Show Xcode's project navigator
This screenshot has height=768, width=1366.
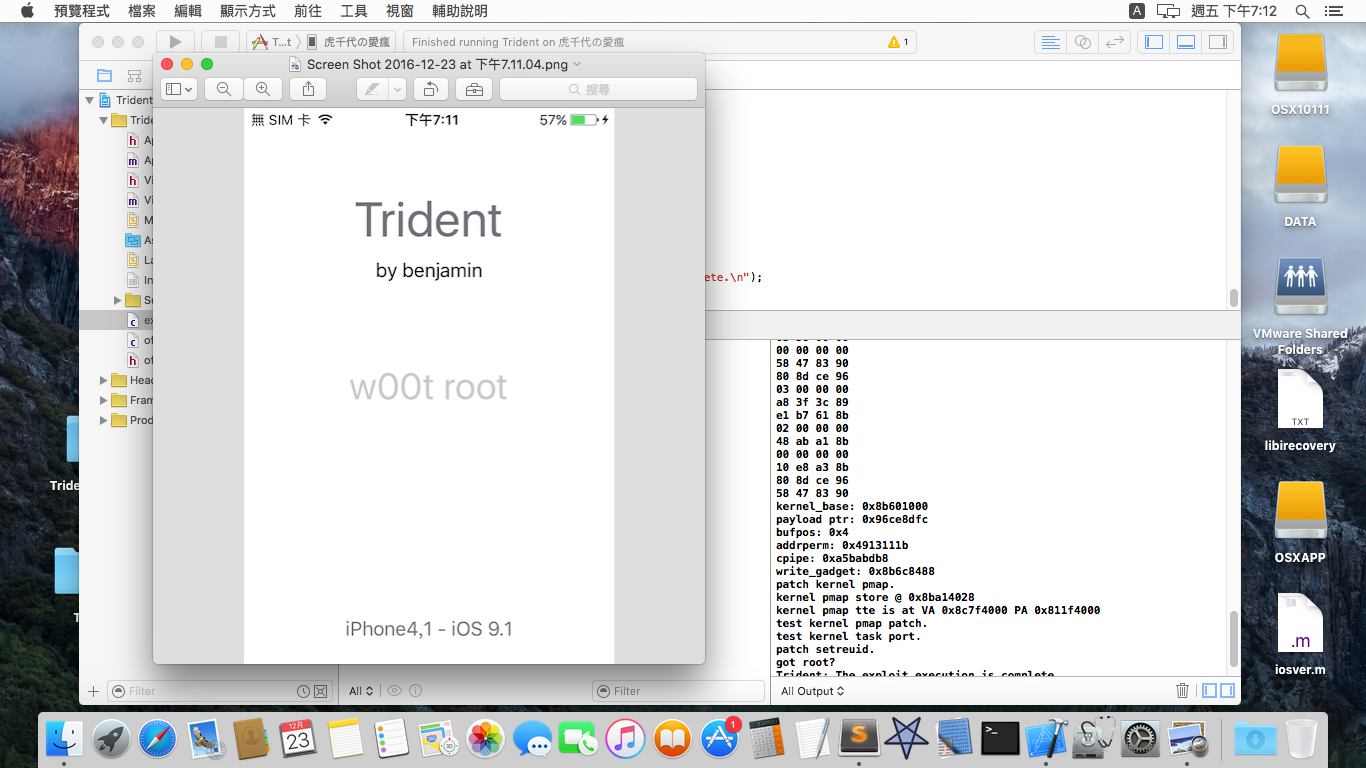(104, 75)
